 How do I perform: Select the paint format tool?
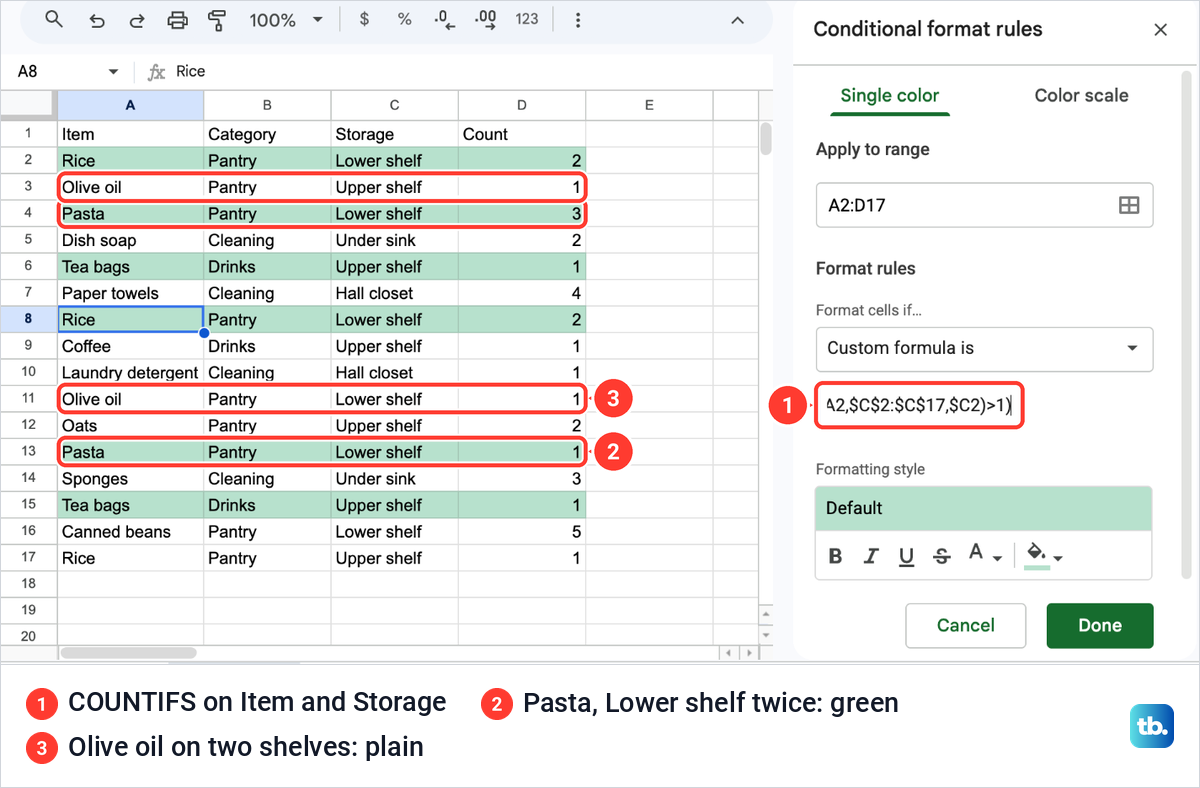216,20
